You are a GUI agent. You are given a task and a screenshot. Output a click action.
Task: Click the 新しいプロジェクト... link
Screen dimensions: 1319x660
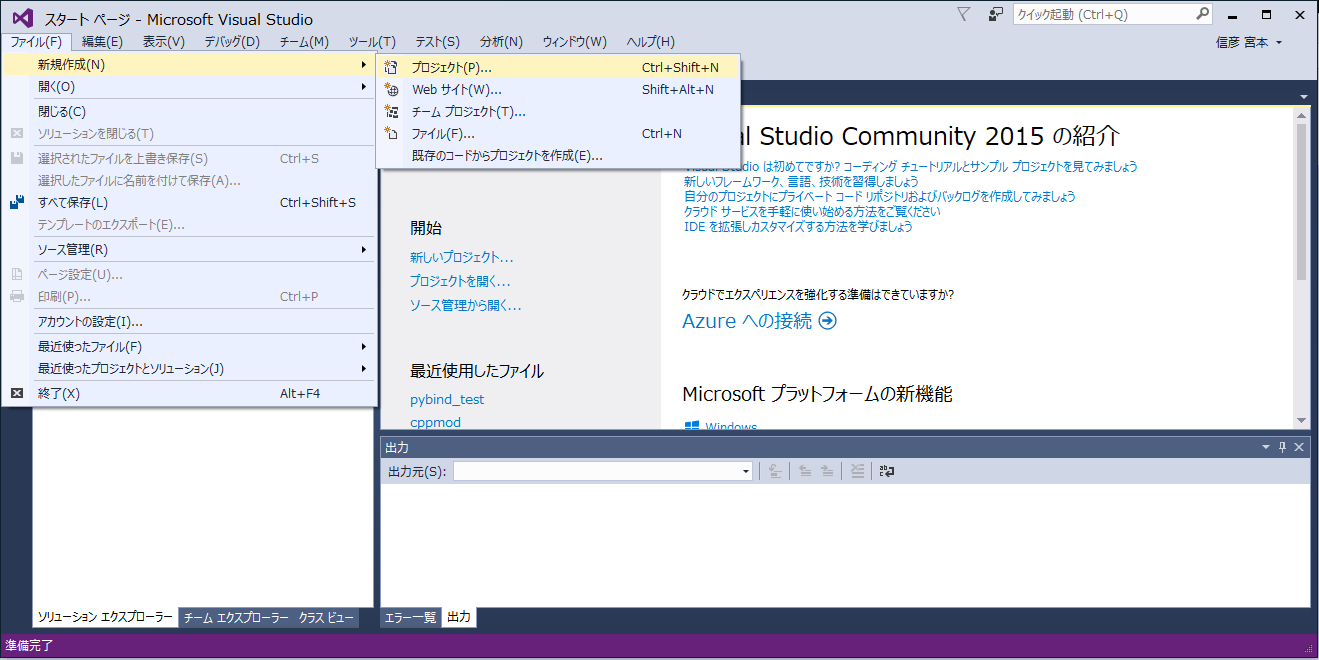[x=461, y=258]
